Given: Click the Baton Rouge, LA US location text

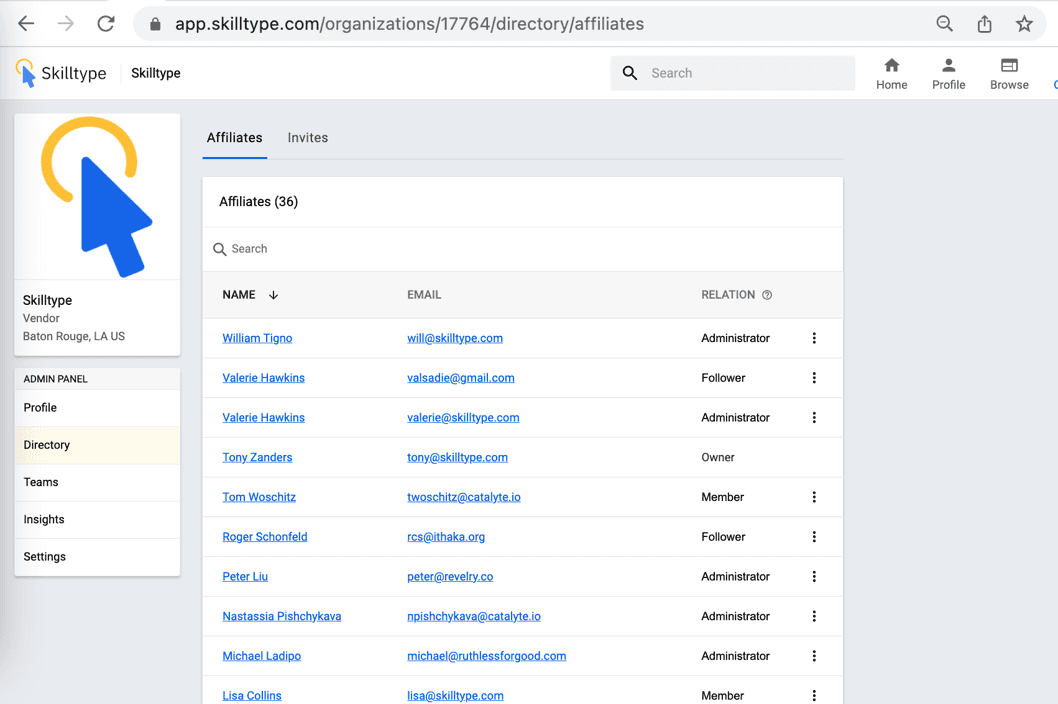Looking at the screenshot, I should coord(74,336).
